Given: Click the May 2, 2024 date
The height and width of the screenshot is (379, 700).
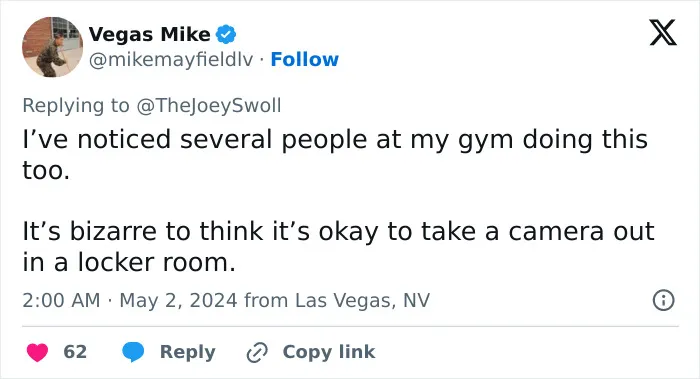Looking at the screenshot, I should [178, 300].
